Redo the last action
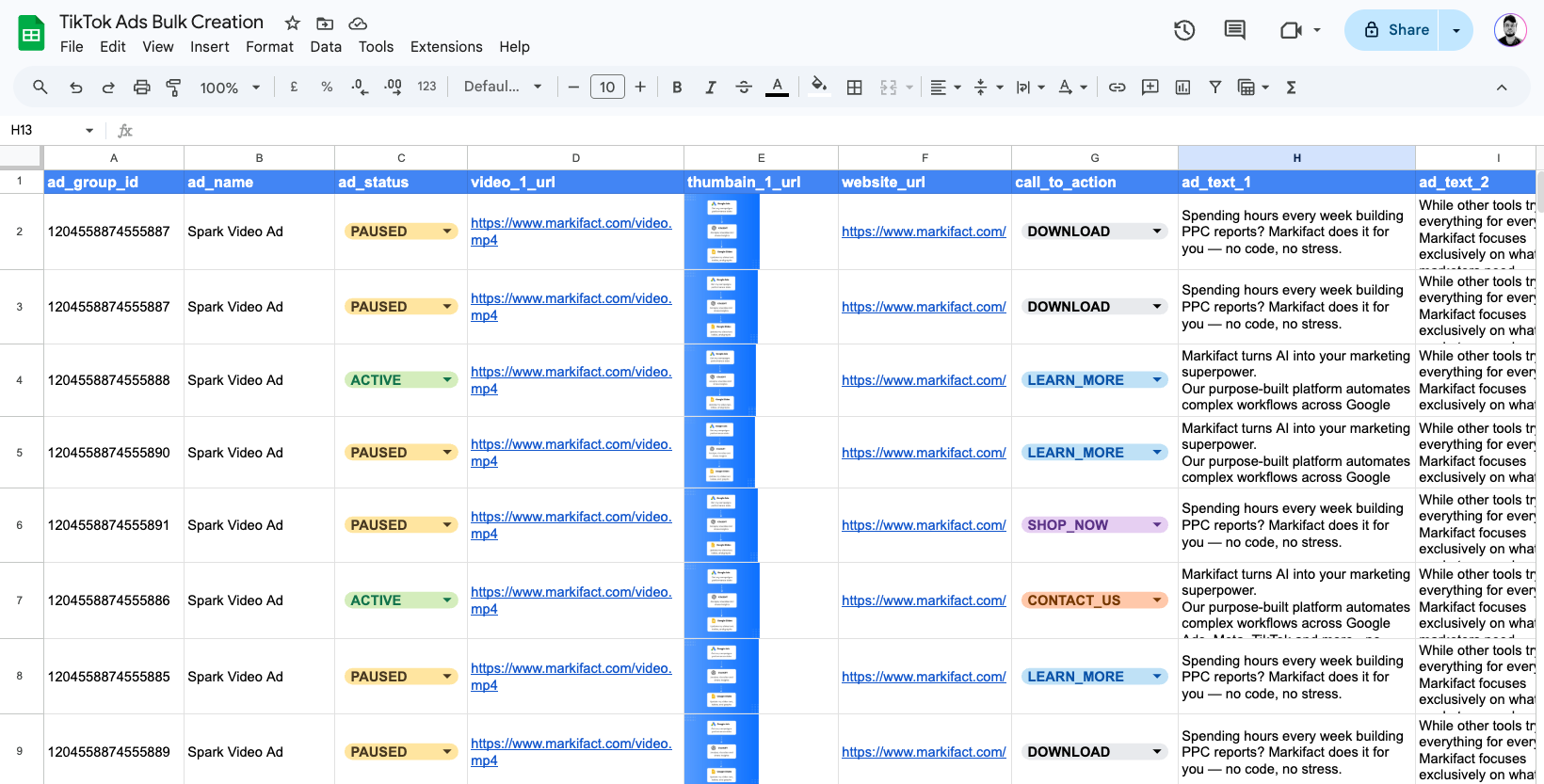The image size is (1544, 784). (x=108, y=87)
